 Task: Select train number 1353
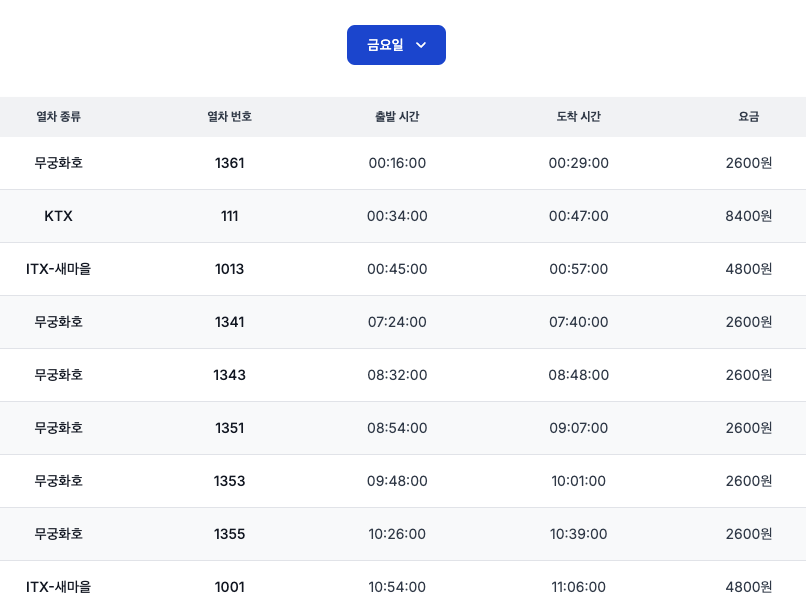[x=230, y=480]
